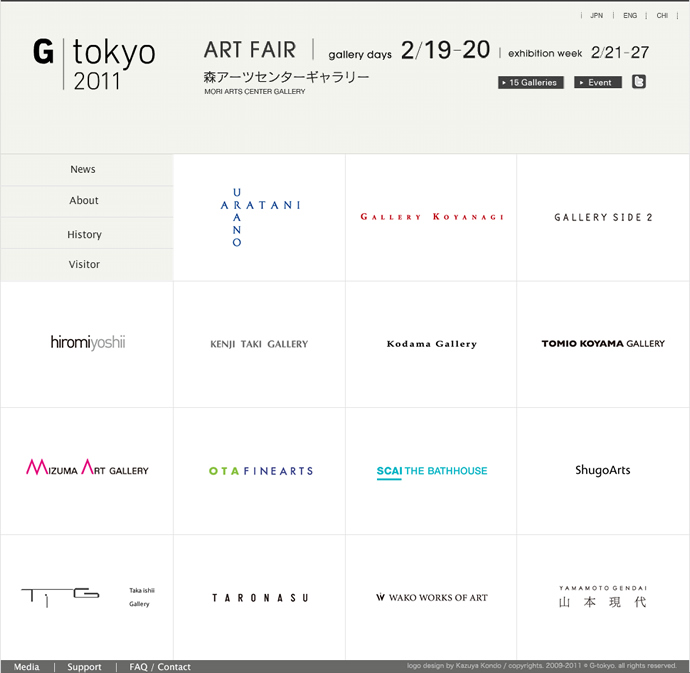Open the 15 Galleries button

pos(531,82)
